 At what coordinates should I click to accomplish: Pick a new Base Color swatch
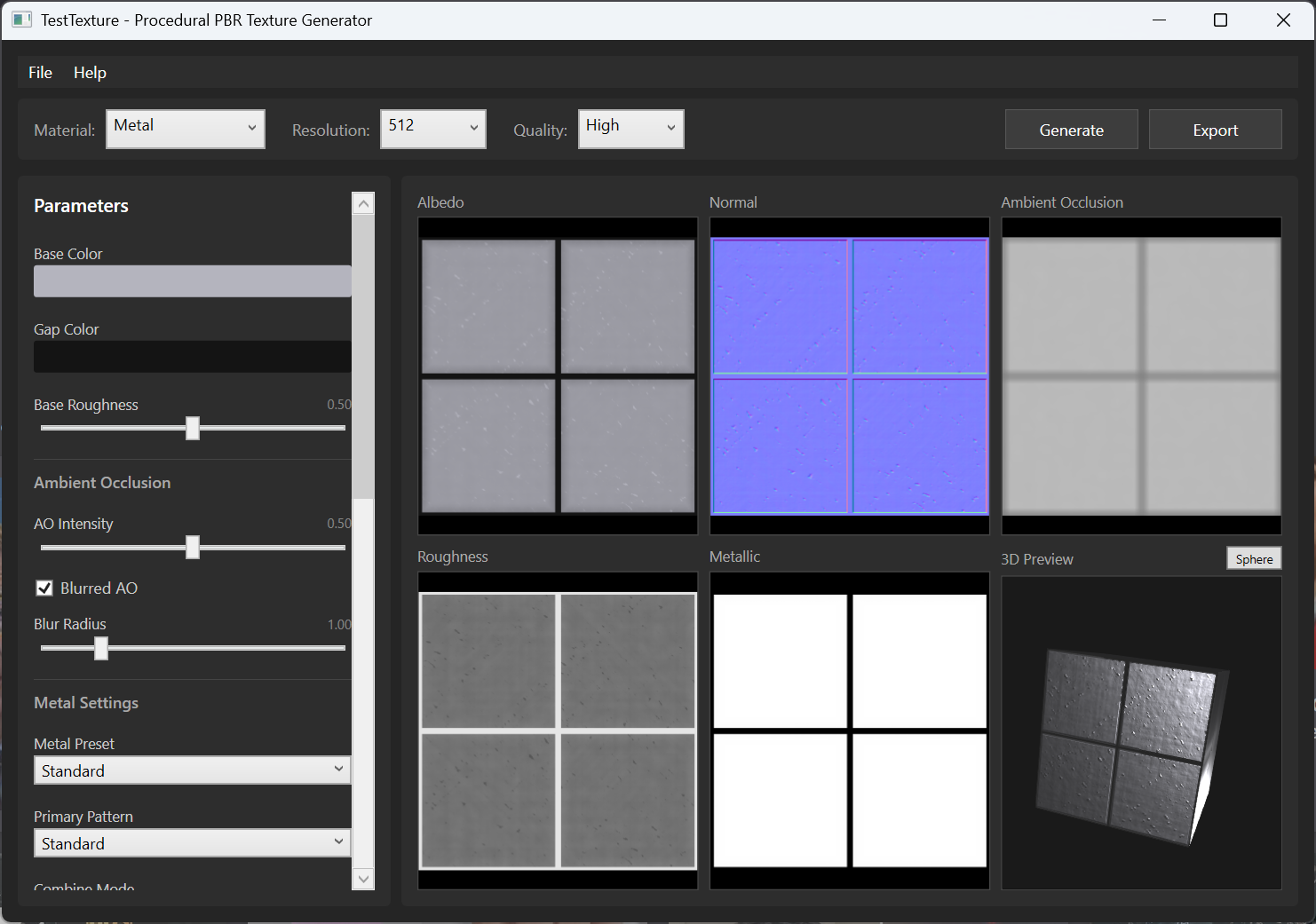pyautogui.click(x=193, y=281)
